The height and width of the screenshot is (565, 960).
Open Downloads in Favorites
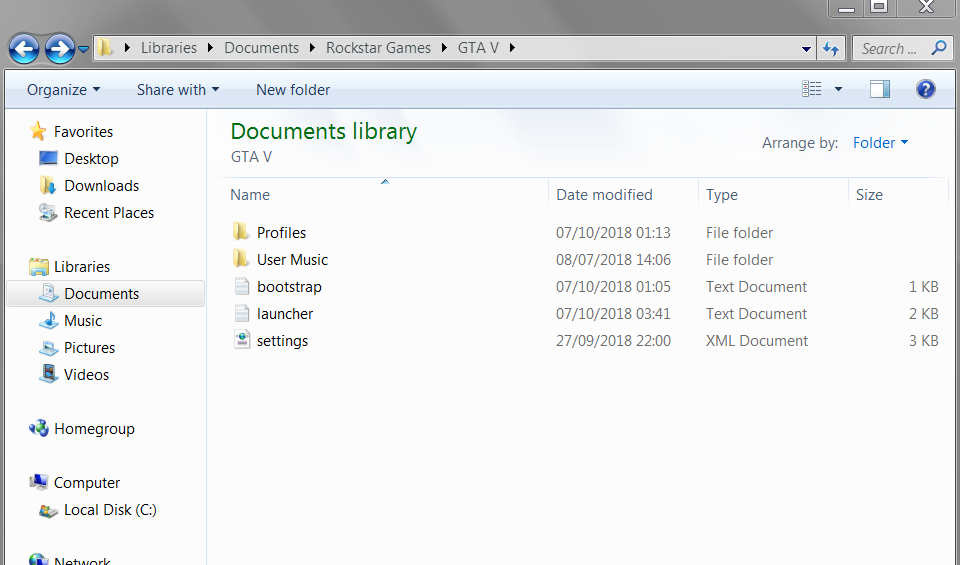[x=102, y=185]
